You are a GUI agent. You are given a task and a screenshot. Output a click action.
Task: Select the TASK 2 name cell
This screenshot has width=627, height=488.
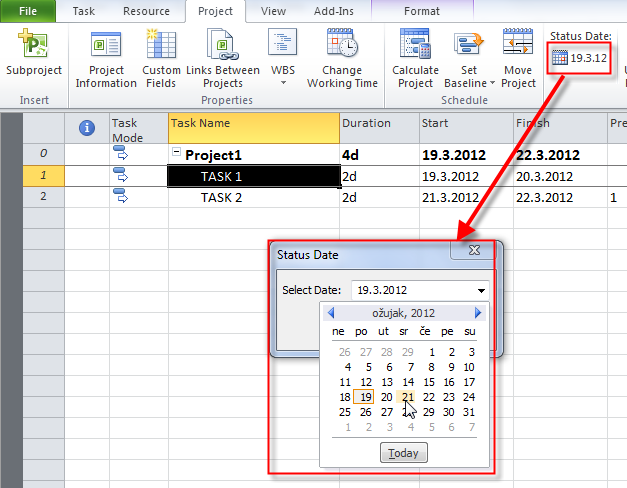(x=221, y=197)
